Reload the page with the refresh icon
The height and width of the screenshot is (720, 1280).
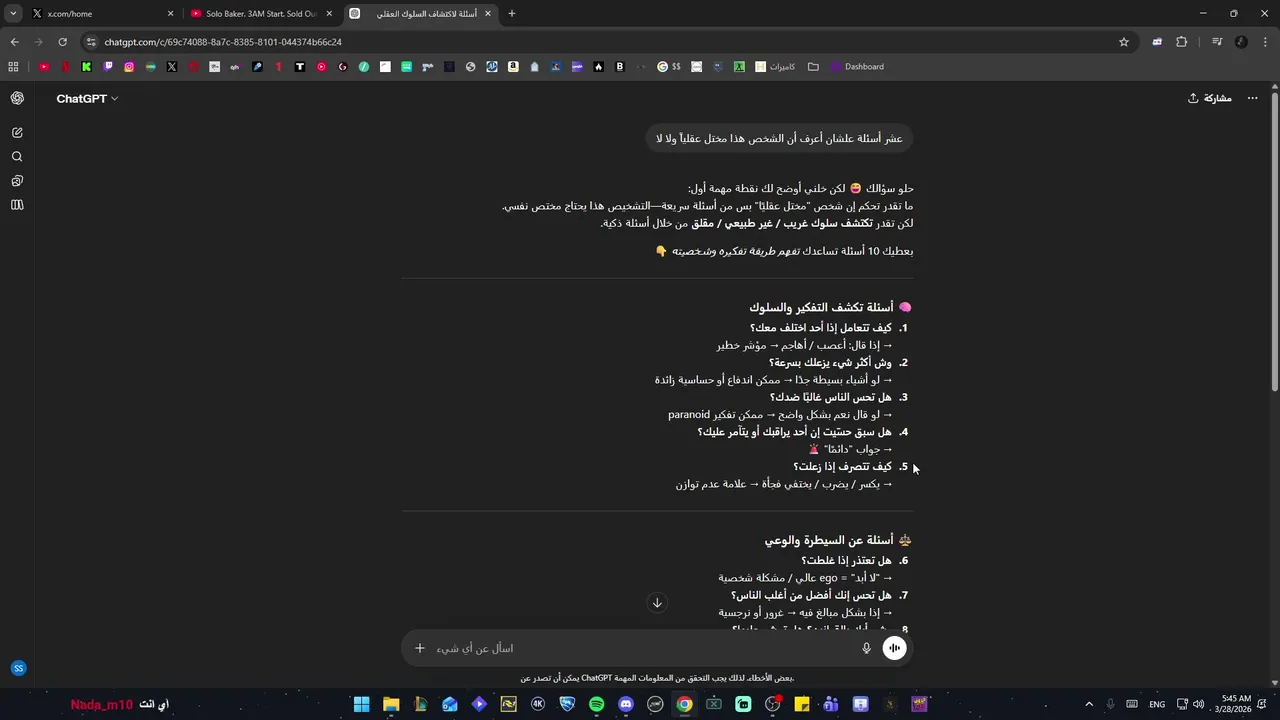click(62, 42)
